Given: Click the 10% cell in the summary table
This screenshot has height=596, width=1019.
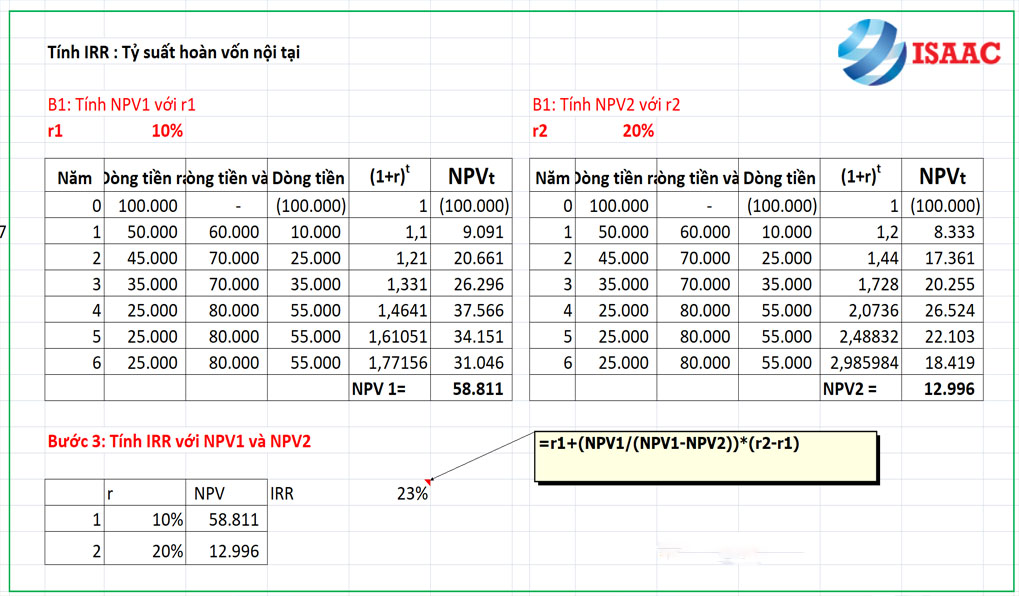Looking at the screenshot, I should tap(145, 519).
